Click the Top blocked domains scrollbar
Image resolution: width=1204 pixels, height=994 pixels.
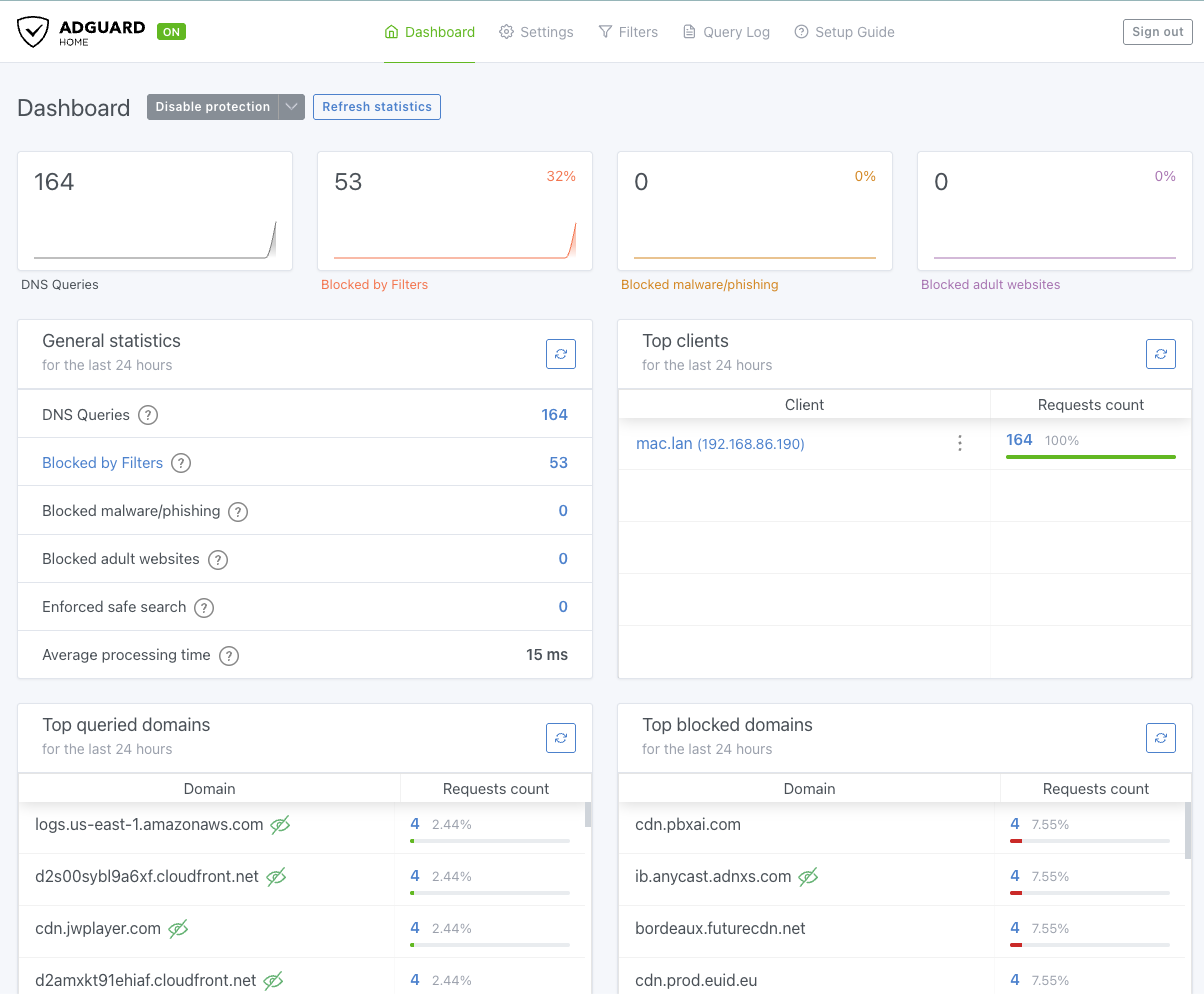click(x=1187, y=830)
